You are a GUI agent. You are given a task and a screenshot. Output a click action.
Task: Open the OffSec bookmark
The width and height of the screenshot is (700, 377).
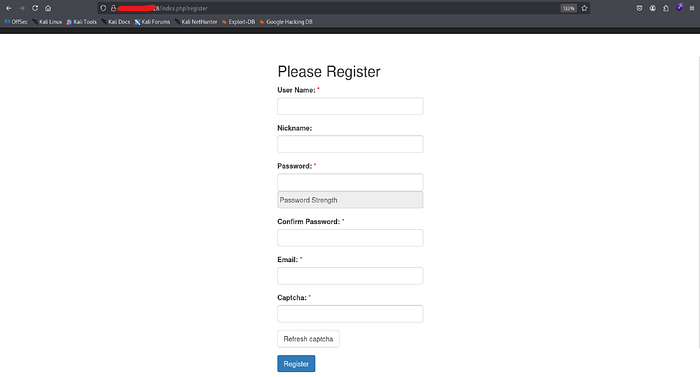[16, 21]
